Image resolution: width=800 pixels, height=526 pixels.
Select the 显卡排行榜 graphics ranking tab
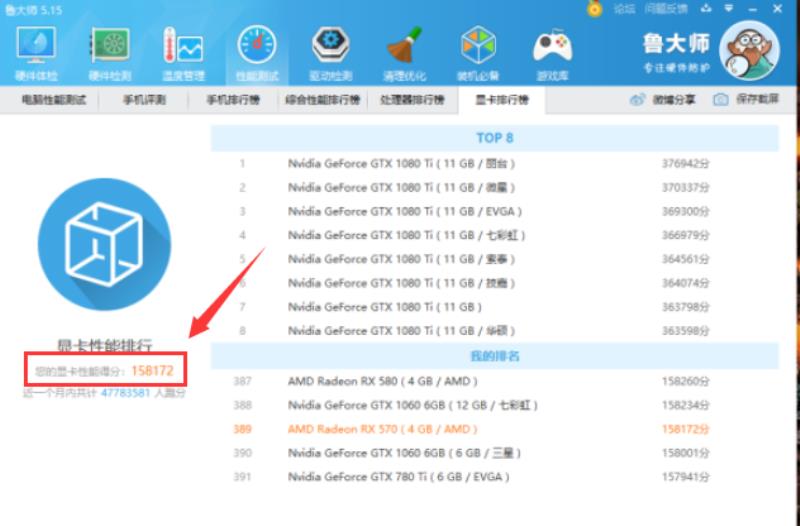[x=502, y=99]
